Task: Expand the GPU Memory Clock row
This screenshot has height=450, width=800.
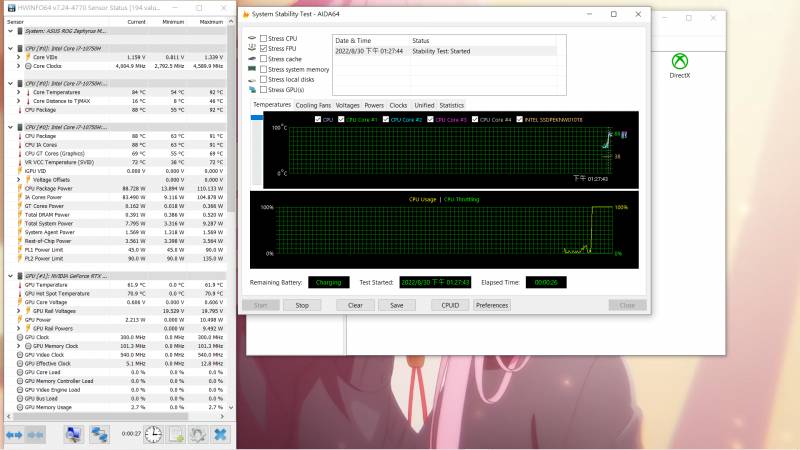Action: [x=18, y=346]
